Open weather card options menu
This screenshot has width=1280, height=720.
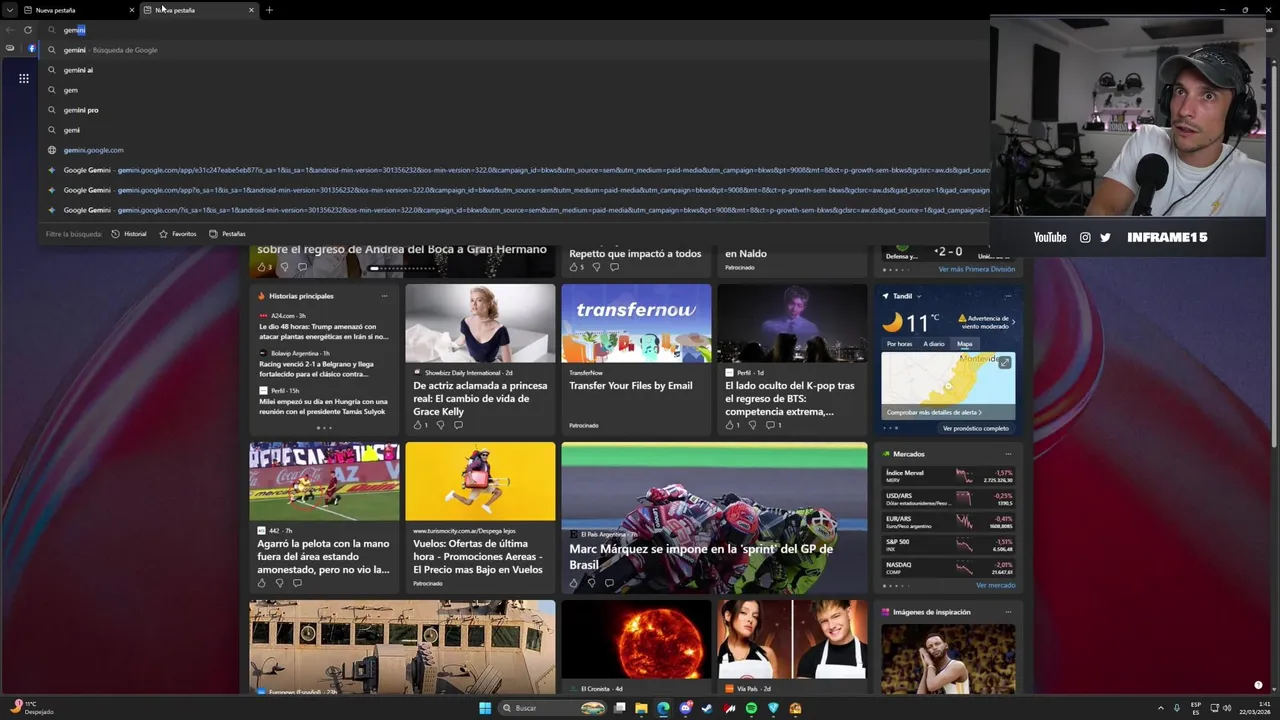(x=1008, y=296)
